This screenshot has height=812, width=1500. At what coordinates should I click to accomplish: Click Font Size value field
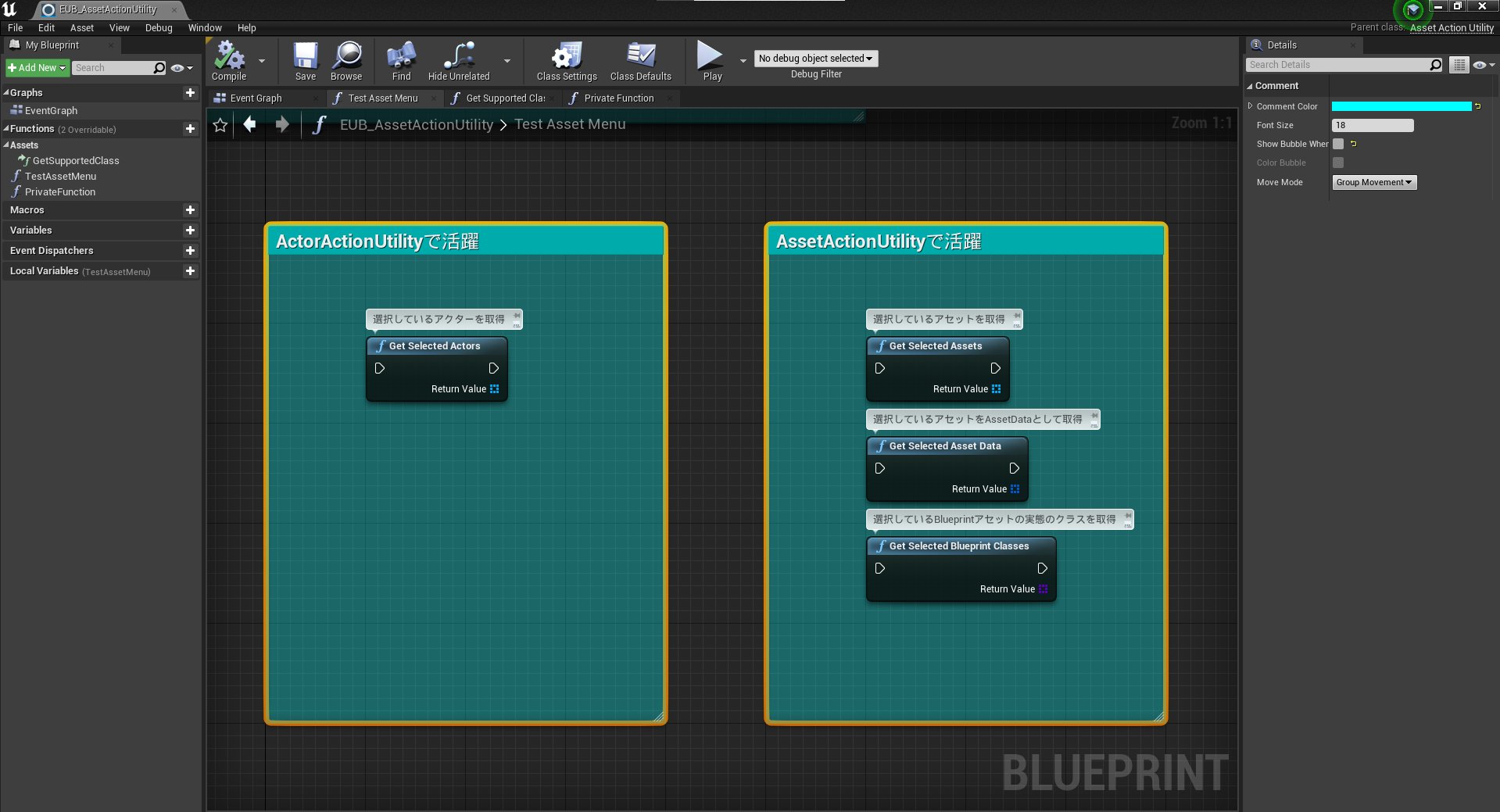click(x=1373, y=125)
